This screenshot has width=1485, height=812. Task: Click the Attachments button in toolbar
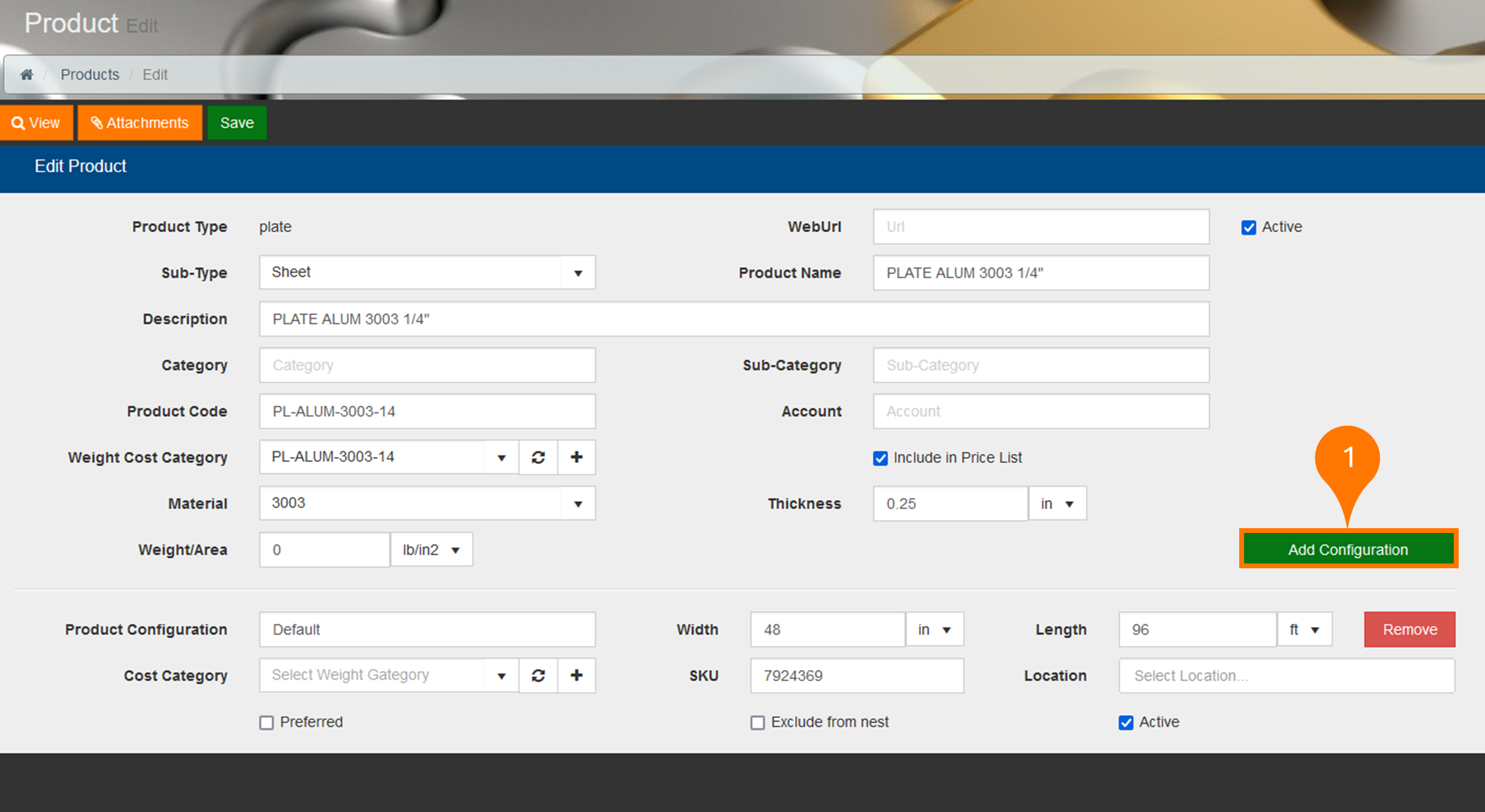[x=140, y=122]
